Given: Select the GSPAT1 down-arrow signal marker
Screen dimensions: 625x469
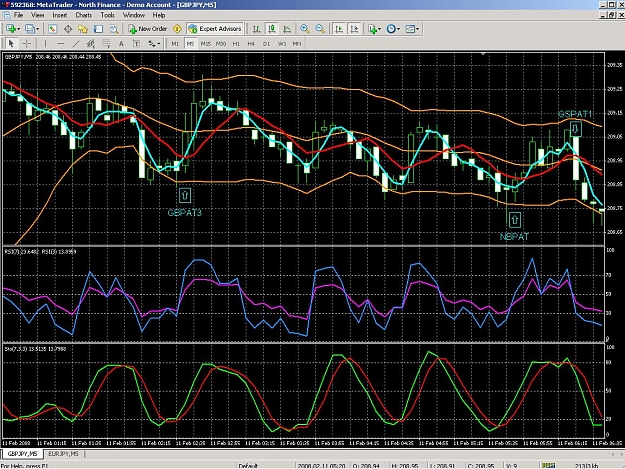Looking at the screenshot, I should [575, 128].
